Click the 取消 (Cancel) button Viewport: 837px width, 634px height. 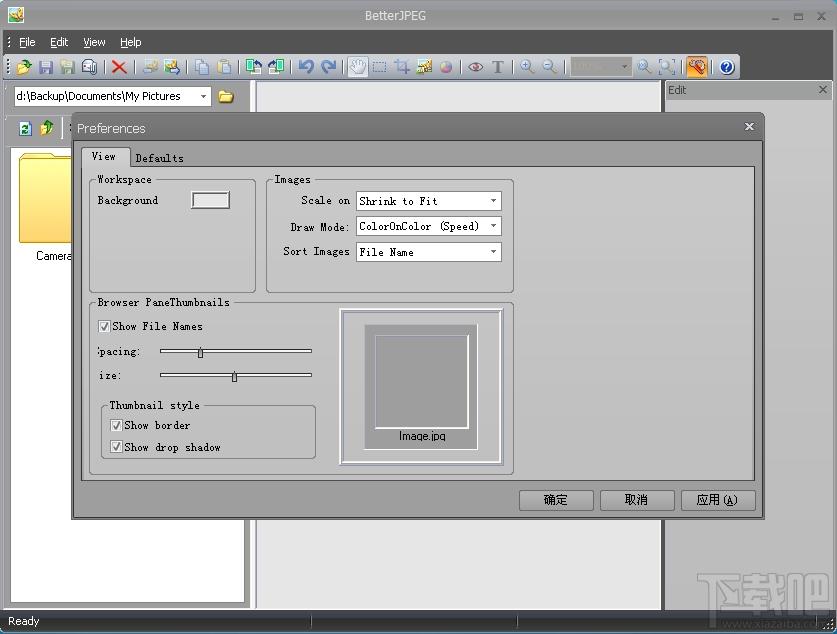(637, 500)
